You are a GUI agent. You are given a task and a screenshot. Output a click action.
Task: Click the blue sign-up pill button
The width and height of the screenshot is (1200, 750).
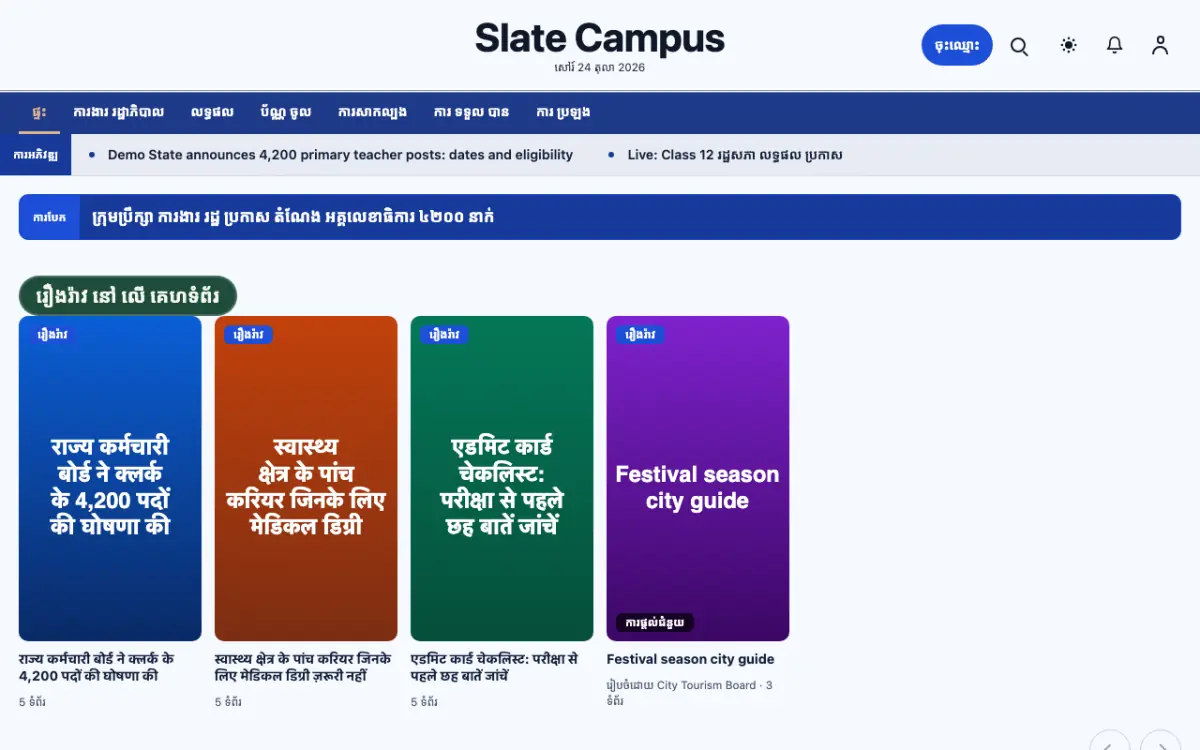tap(957, 45)
